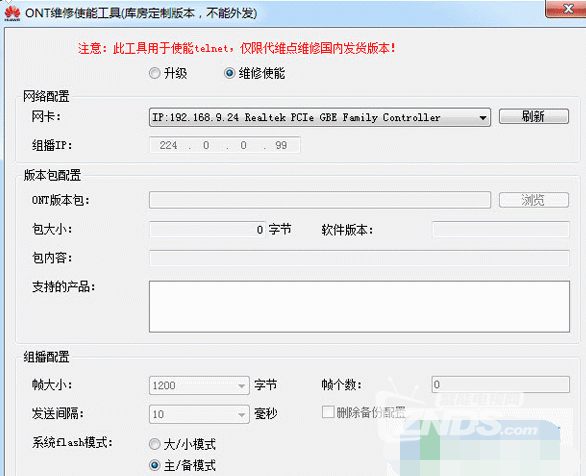The image size is (586, 476).
Task: Click the ONT版本包 path field
Action: (320, 200)
